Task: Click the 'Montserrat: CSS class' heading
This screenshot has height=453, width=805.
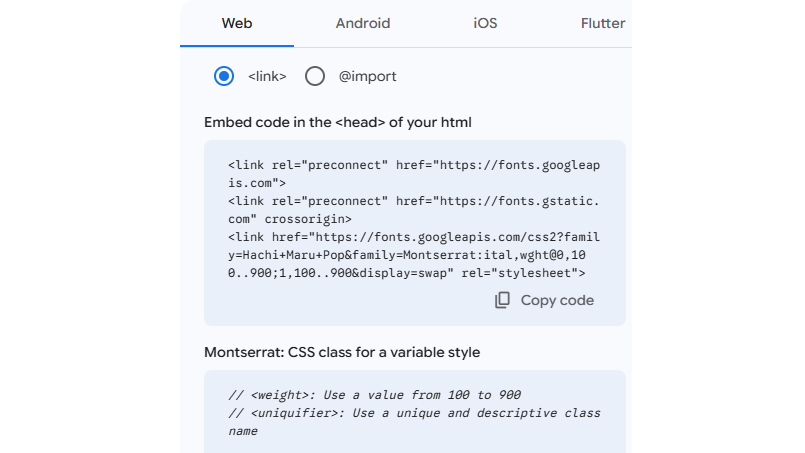Action: (x=342, y=352)
